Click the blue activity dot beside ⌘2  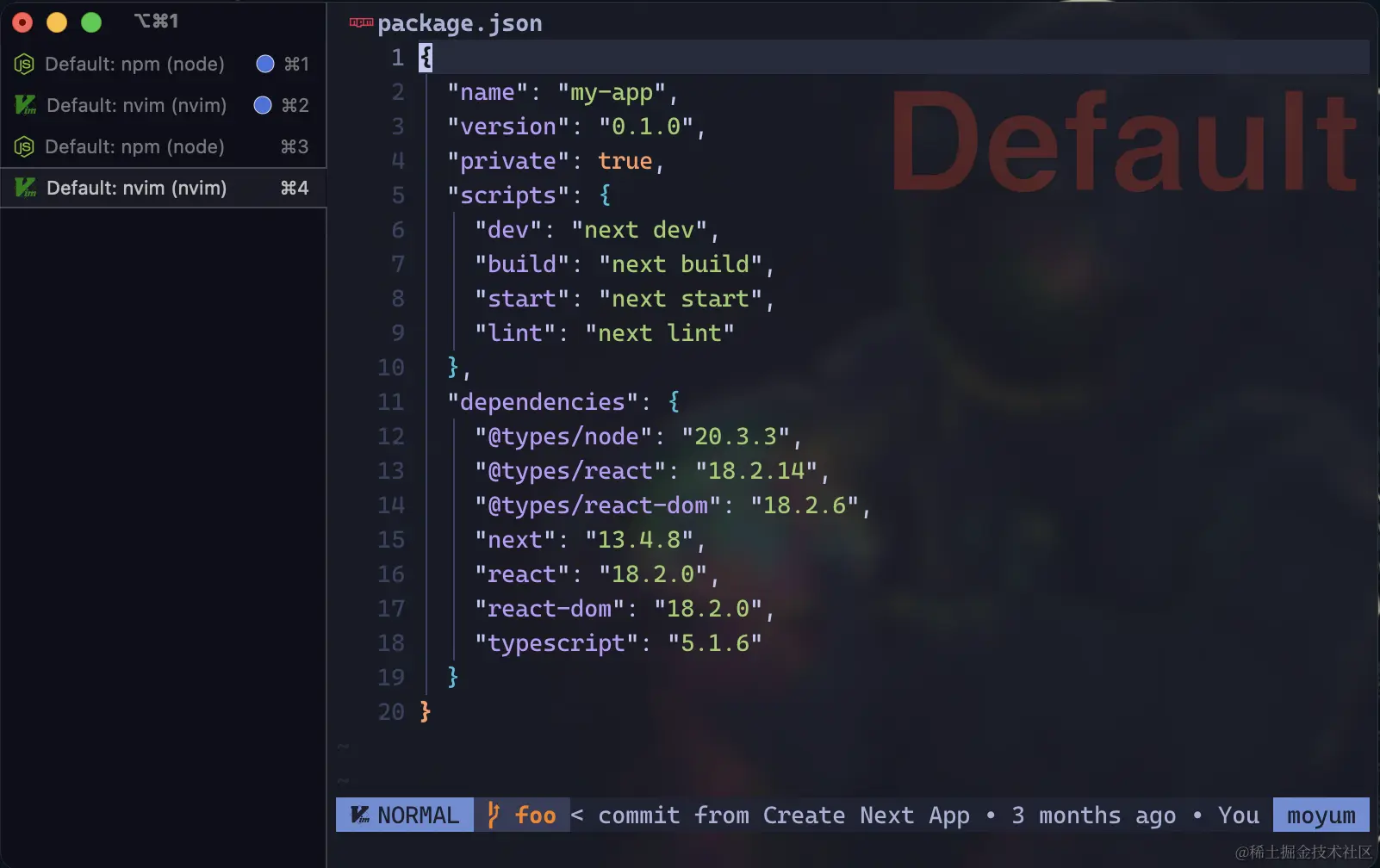point(263,105)
